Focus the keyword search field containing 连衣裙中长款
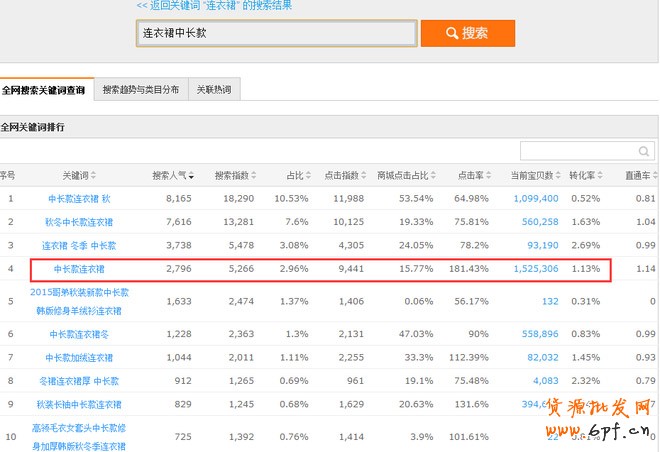 (x=275, y=33)
